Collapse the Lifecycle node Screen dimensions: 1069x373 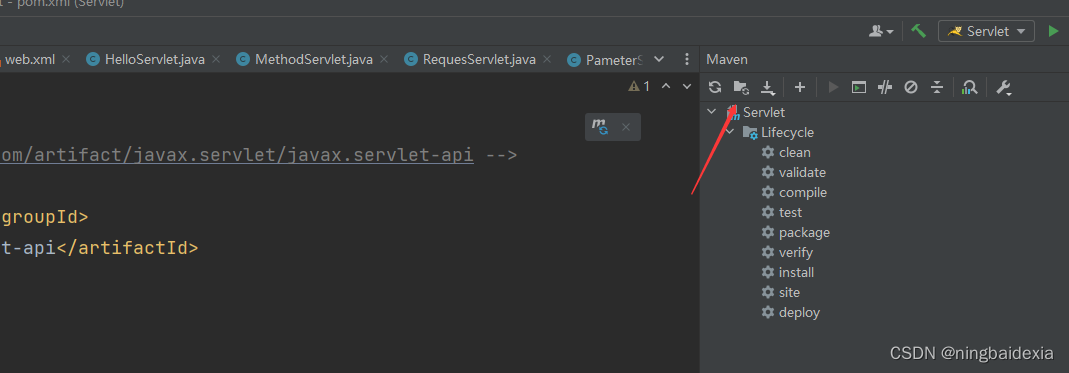[730, 132]
